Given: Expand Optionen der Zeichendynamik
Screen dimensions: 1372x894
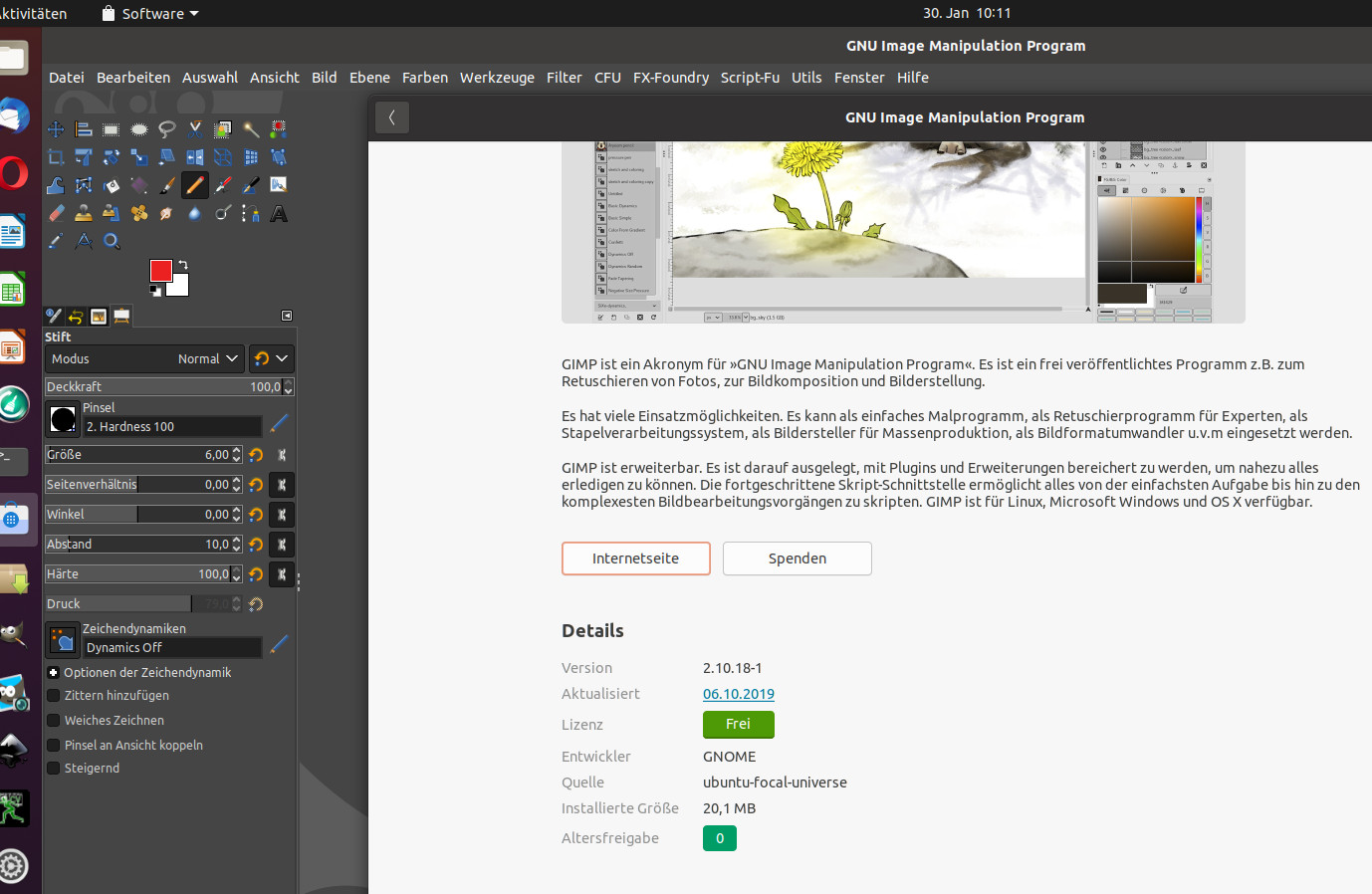Looking at the screenshot, I should [54, 673].
